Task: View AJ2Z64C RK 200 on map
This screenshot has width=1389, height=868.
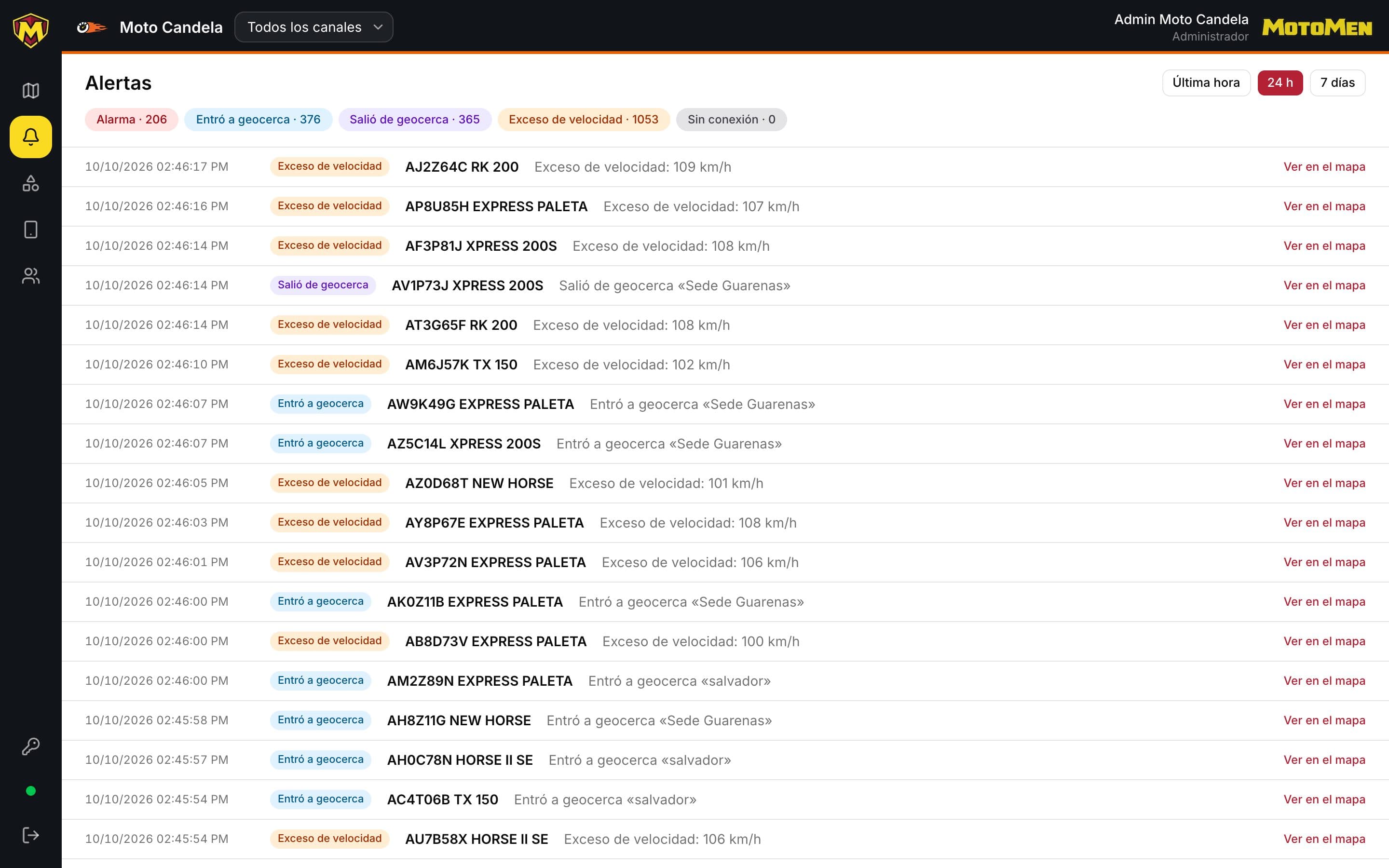Action: pyautogui.click(x=1324, y=167)
